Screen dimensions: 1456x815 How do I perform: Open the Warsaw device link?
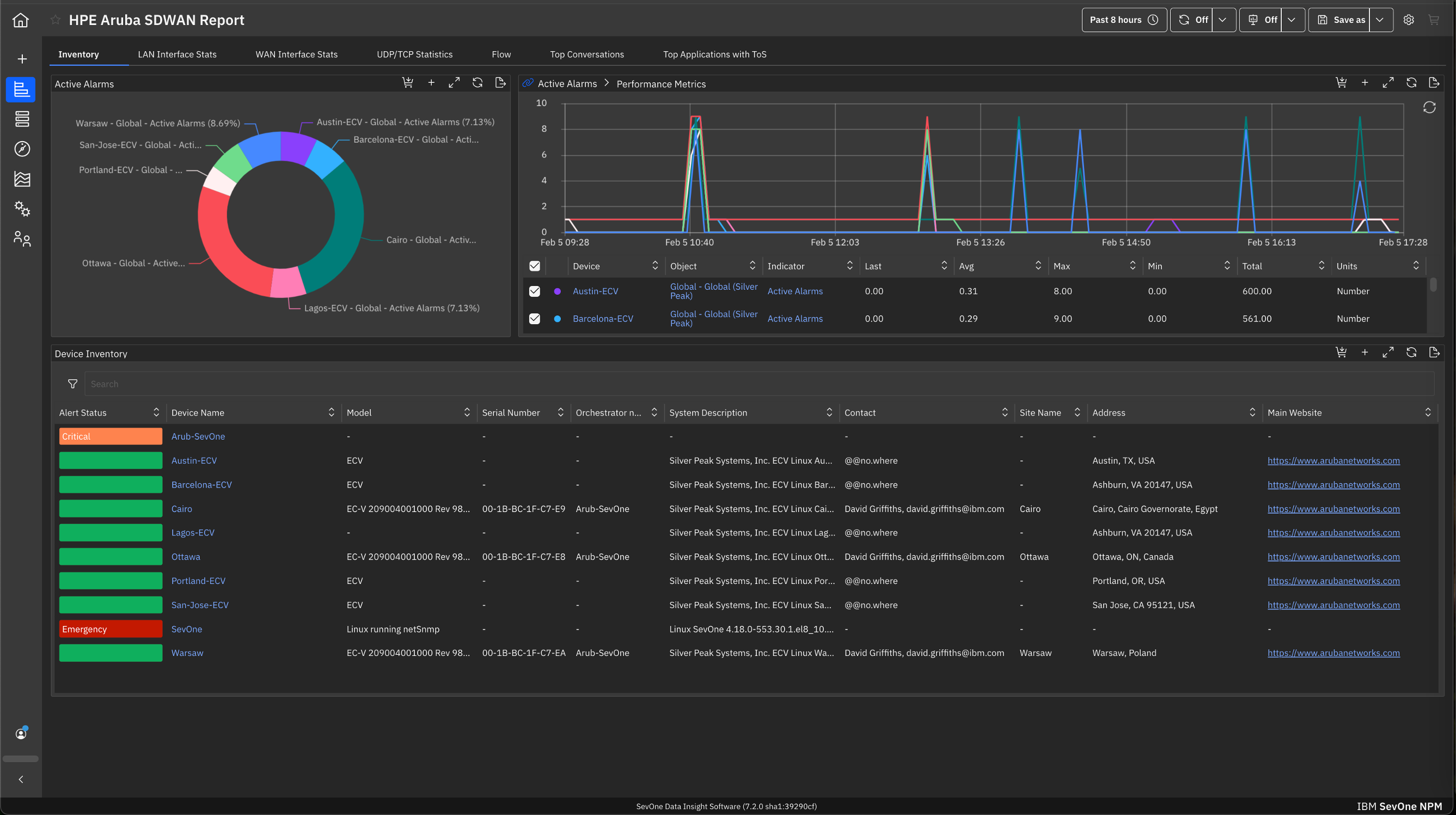(187, 653)
